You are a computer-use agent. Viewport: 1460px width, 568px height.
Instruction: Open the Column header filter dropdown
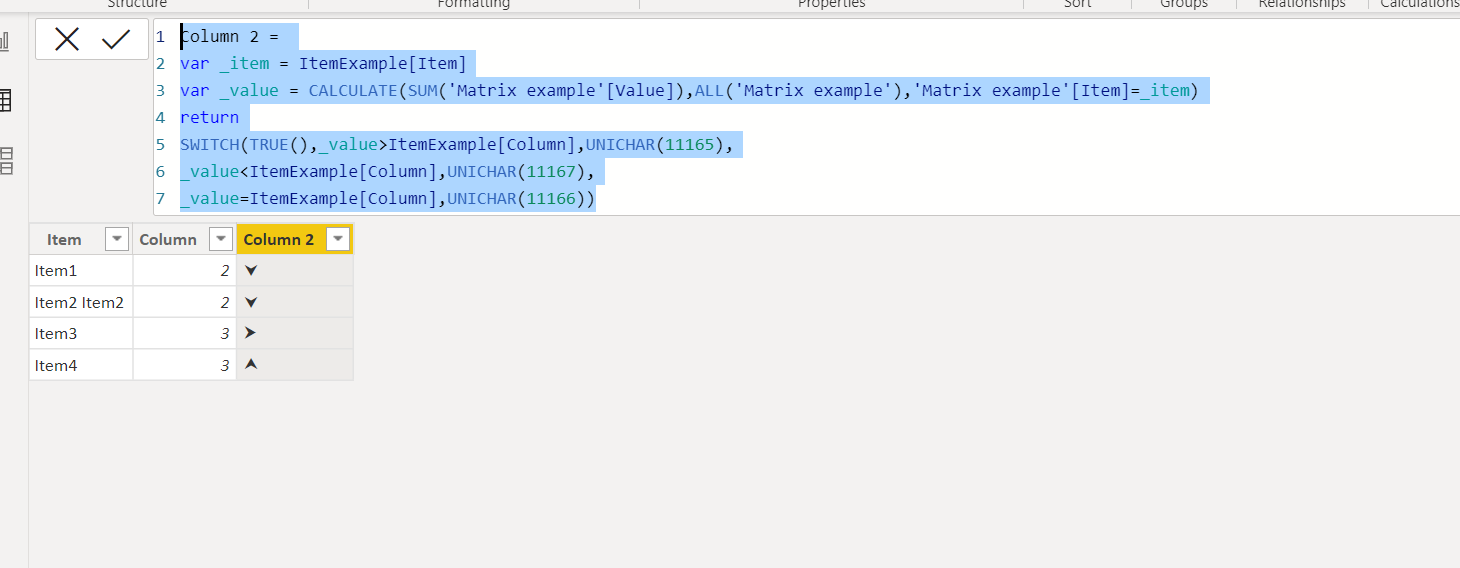point(221,239)
